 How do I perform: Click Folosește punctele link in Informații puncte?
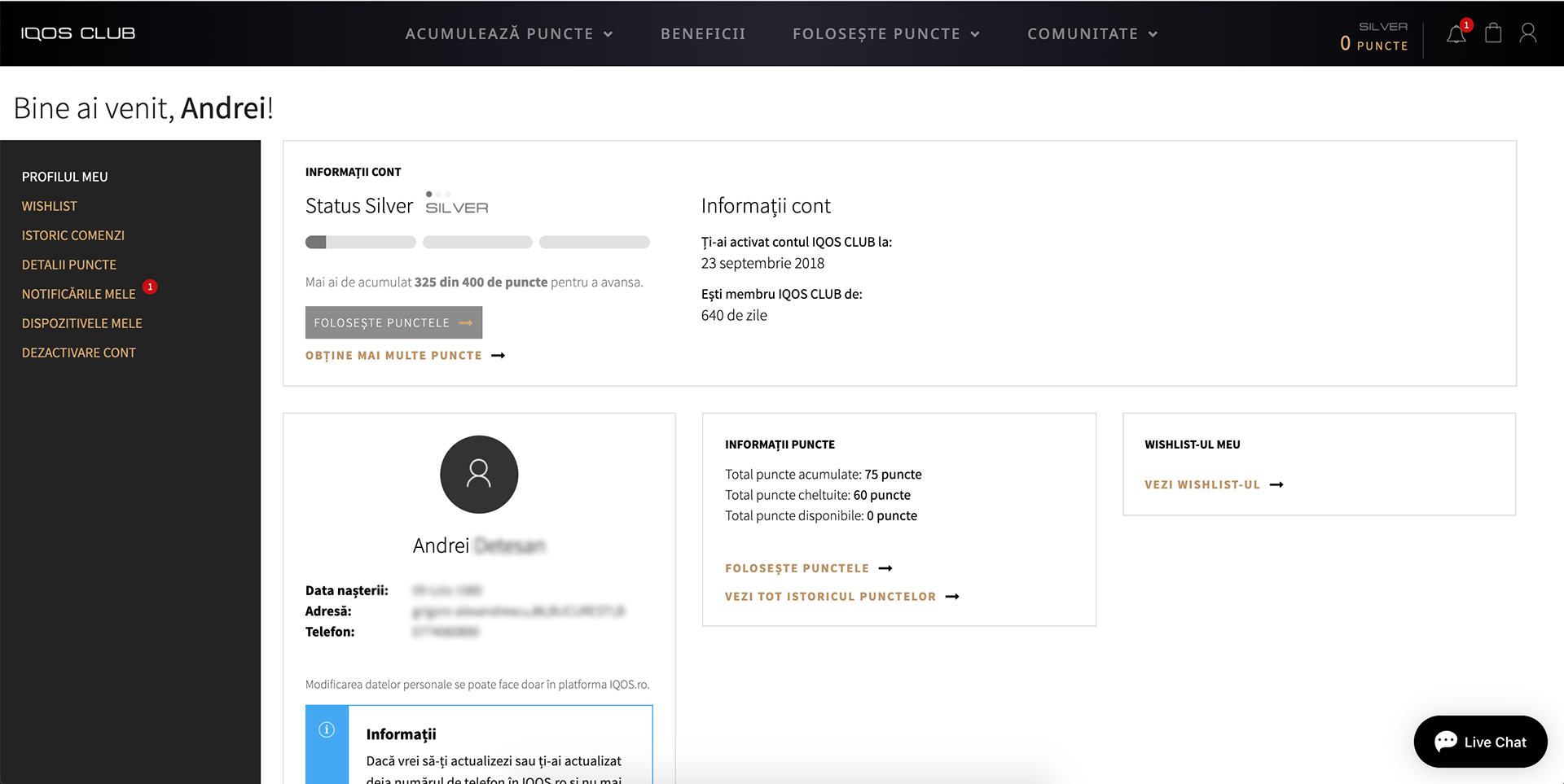[x=797, y=568]
